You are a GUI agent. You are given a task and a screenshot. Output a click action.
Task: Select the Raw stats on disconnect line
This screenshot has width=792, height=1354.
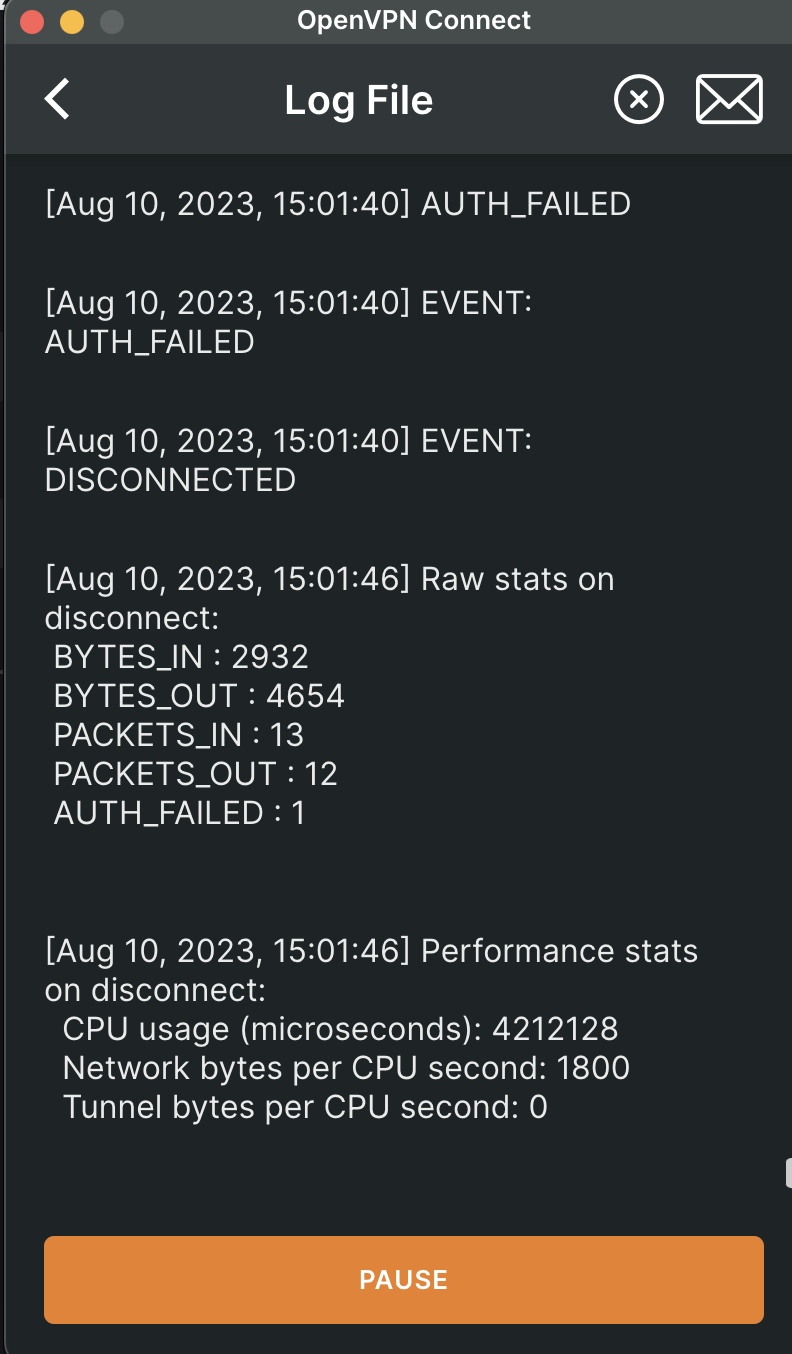pos(330,598)
